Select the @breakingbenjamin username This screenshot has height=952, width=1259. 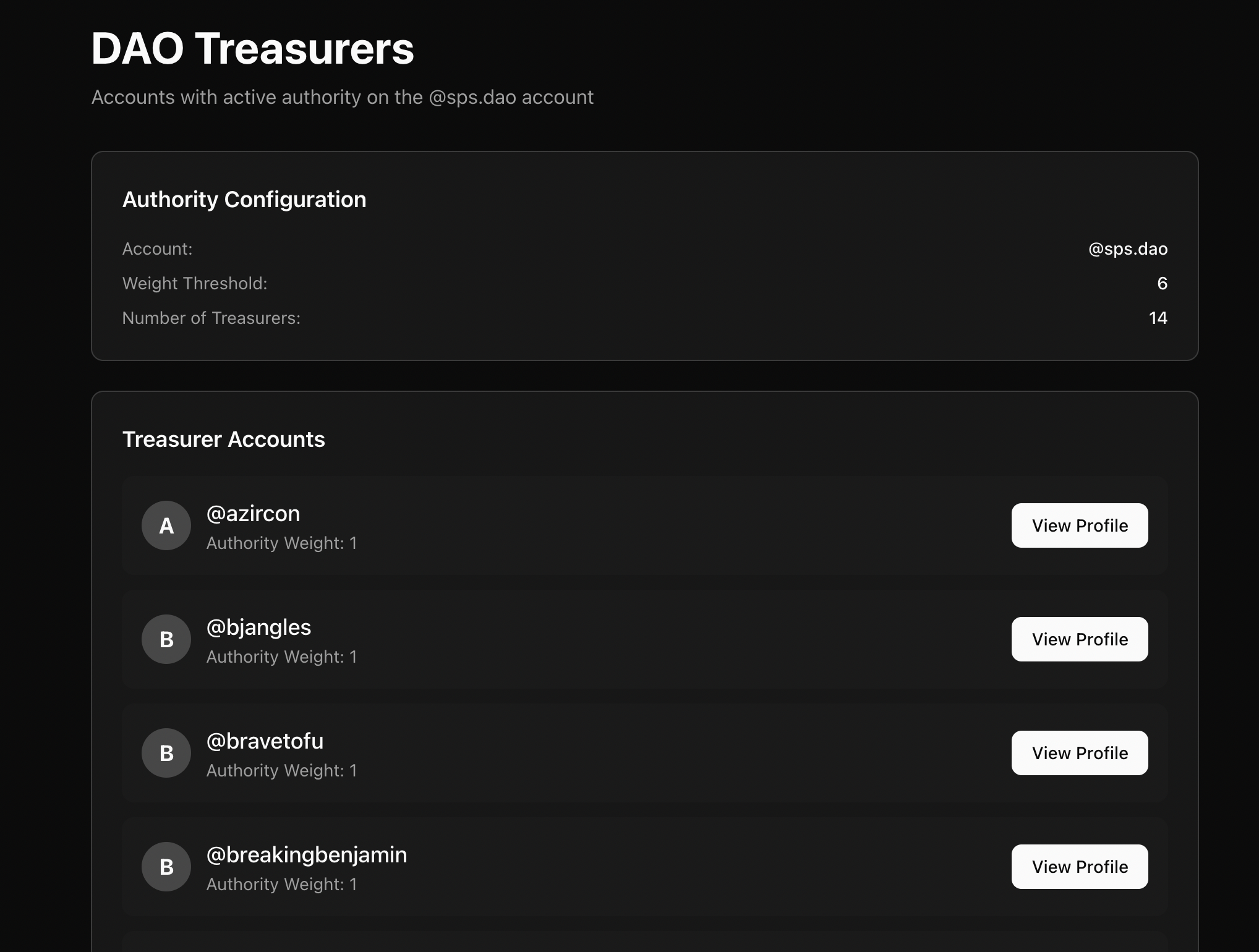pyautogui.click(x=307, y=855)
